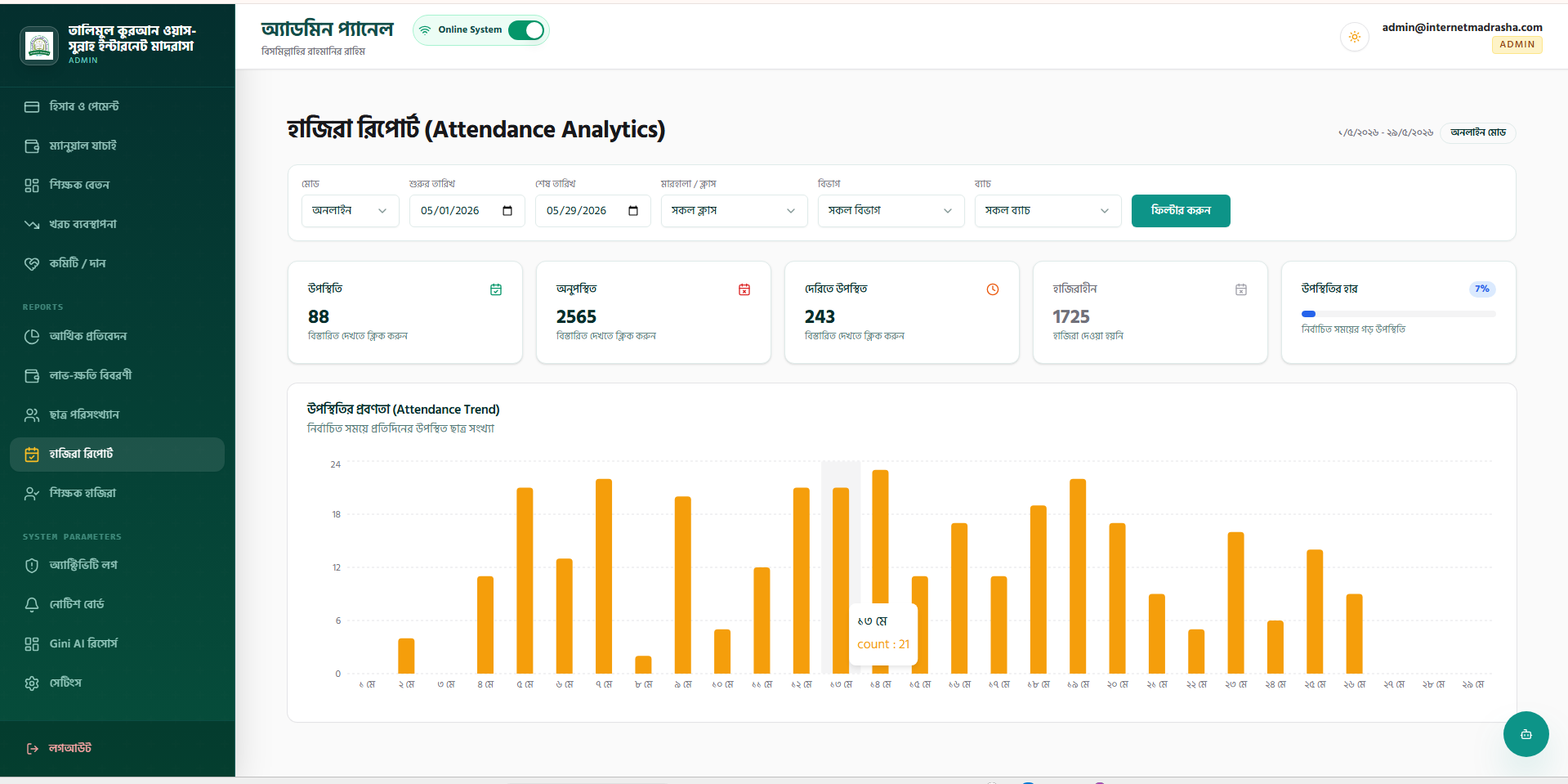This screenshot has width=1568, height=784.
Task: Click the 1725 value on হাজিরাহীন card
Action: [1071, 316]
